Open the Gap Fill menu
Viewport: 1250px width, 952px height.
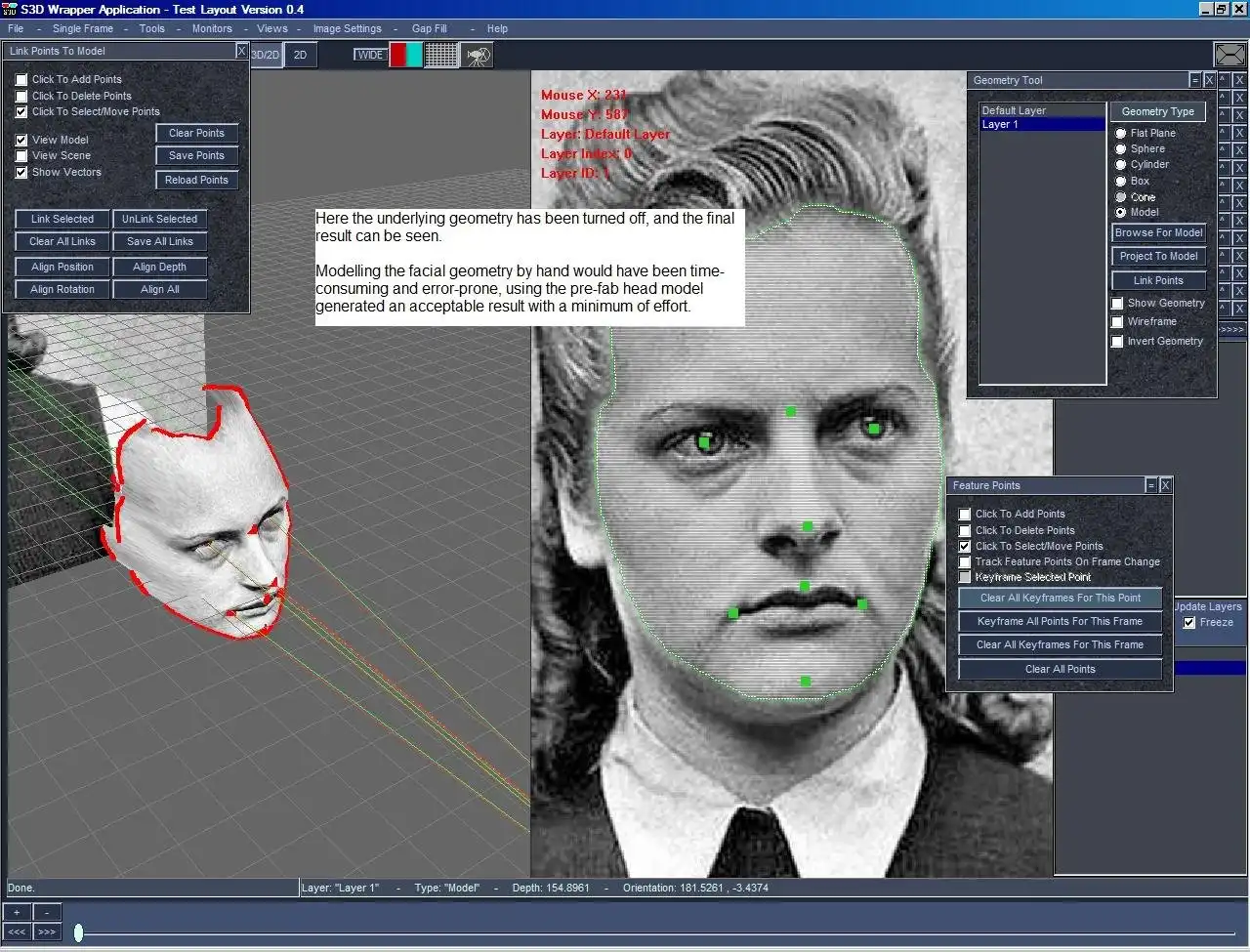click(x=429, y=28)
